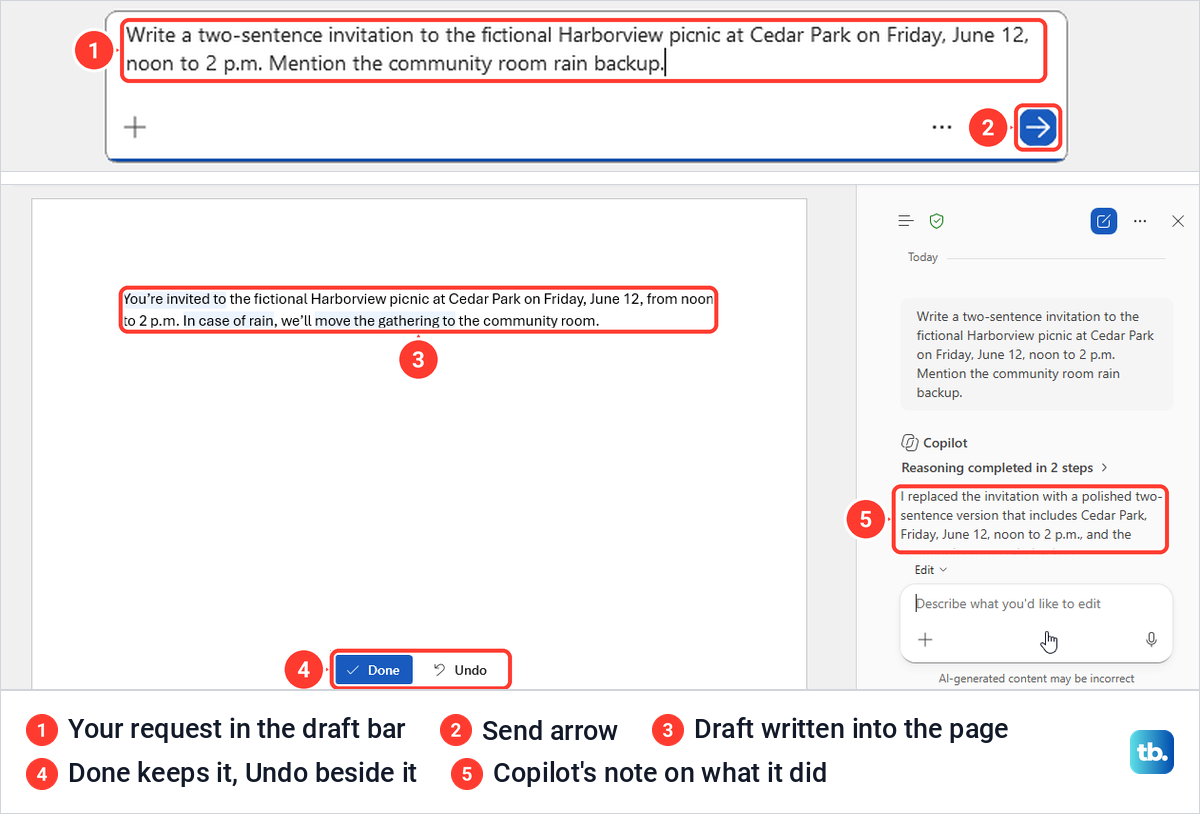The height and width of the screenshot is (814, 1200).
Task: Open the Copilot pane more options menu
Action: pyautogui.click(x=1140, y=221)
